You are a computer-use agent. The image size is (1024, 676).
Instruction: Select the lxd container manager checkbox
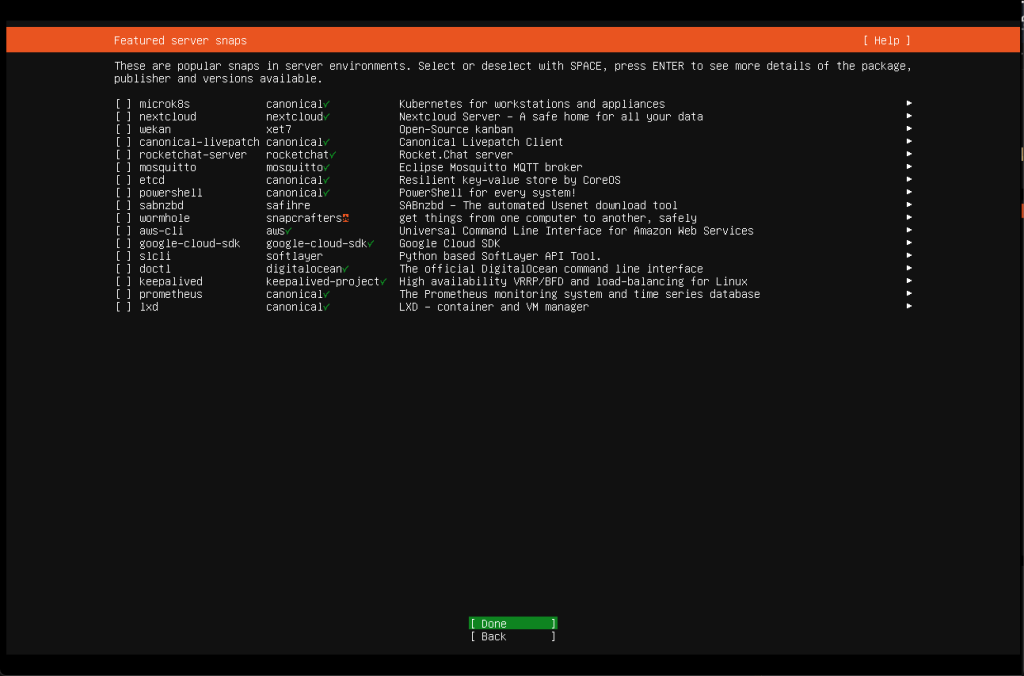(x=123, y=307)
